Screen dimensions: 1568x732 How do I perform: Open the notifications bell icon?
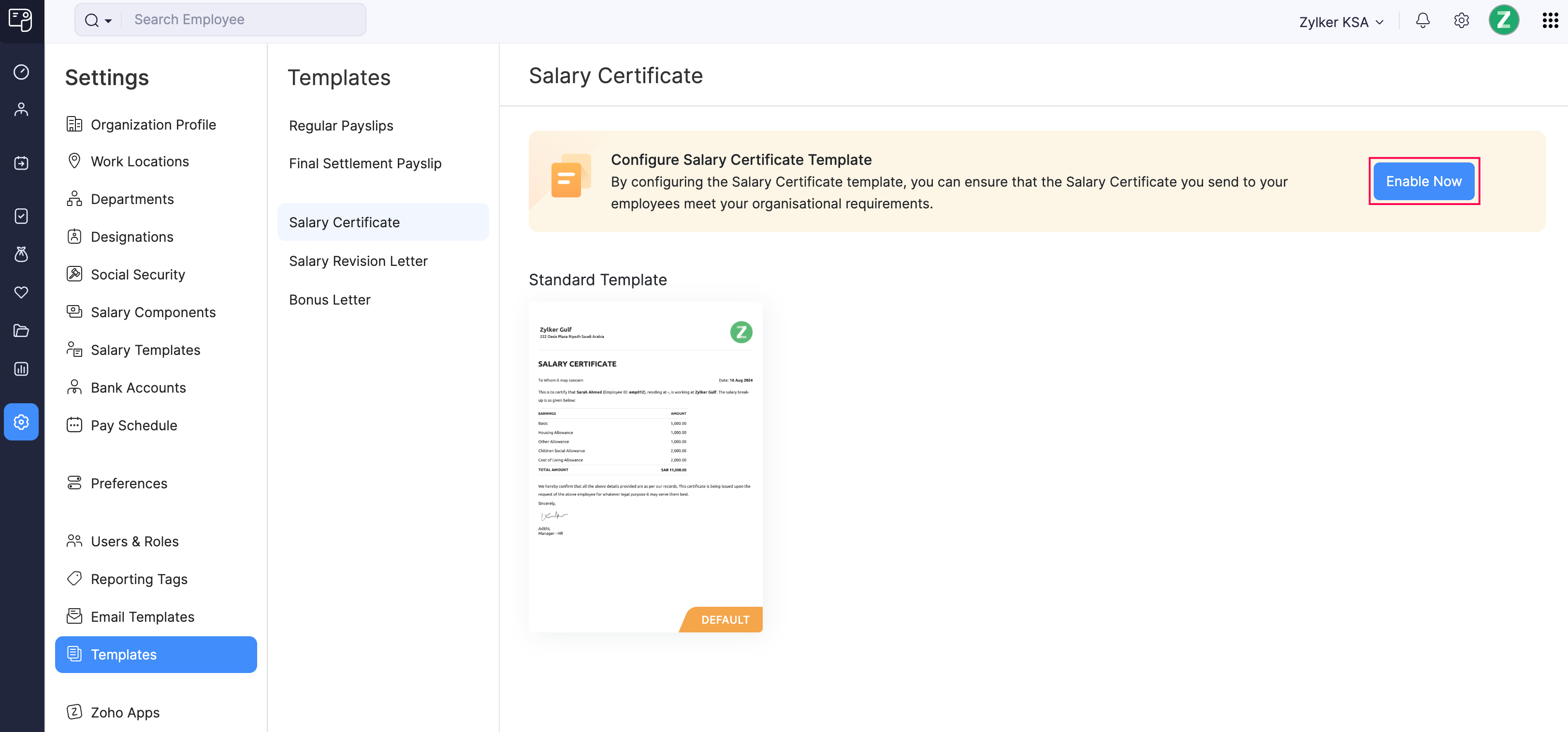pyautogui.click(x=1423, y=20)
